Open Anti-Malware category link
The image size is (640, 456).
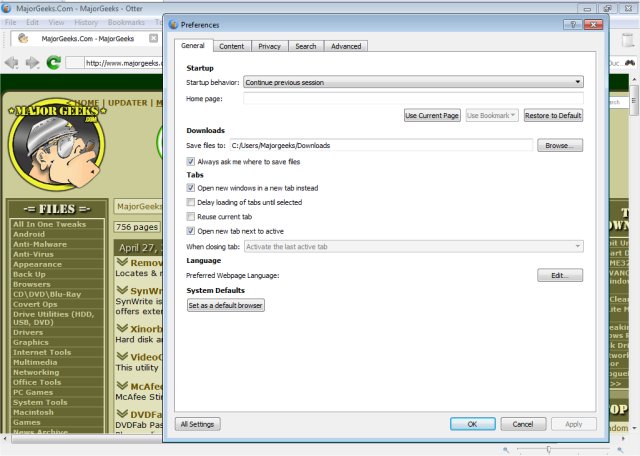coord(40,244)
